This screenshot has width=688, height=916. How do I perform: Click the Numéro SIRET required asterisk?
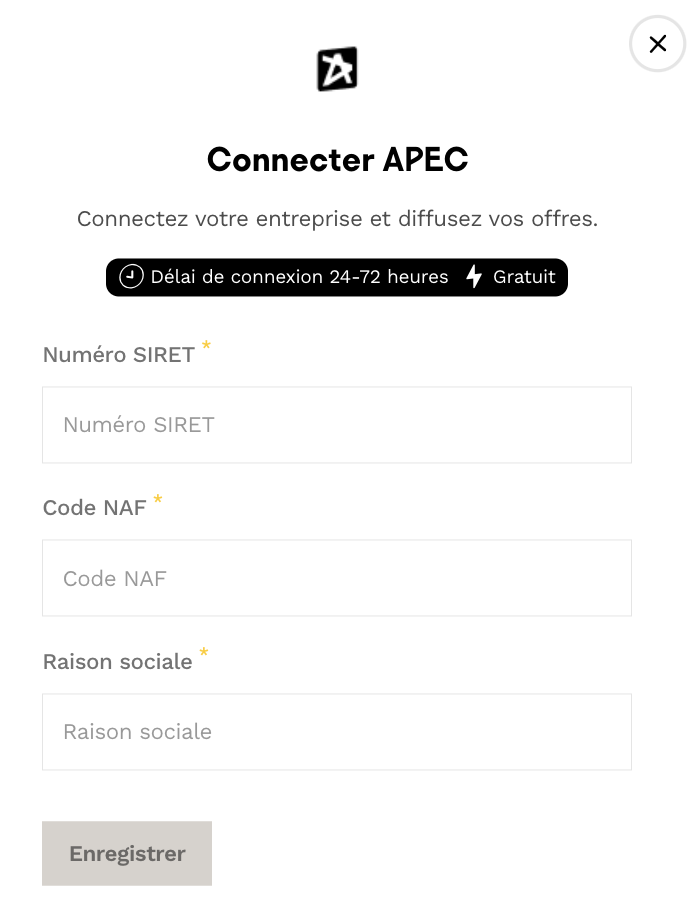coord(206,346)
